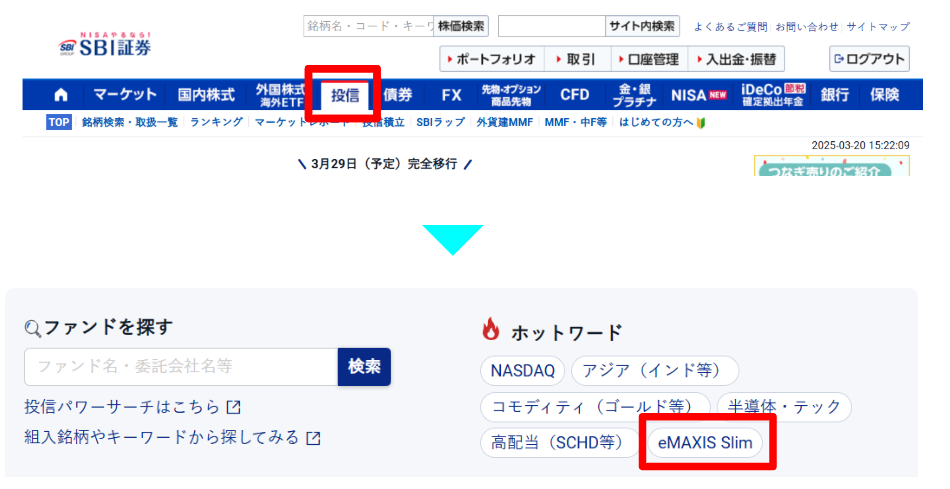Click the 口座管理 button
The width and height of the screenshot is (950, 489).
click(x=649, y=59)
